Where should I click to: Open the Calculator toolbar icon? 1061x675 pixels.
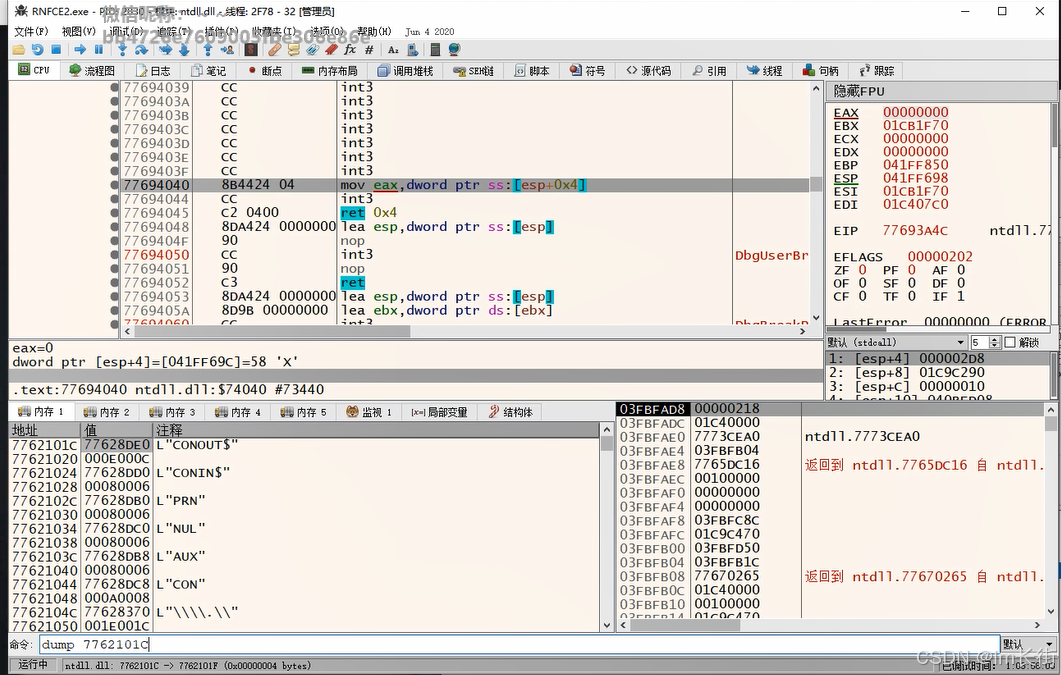pyautogui.click(x=435, y=49)
